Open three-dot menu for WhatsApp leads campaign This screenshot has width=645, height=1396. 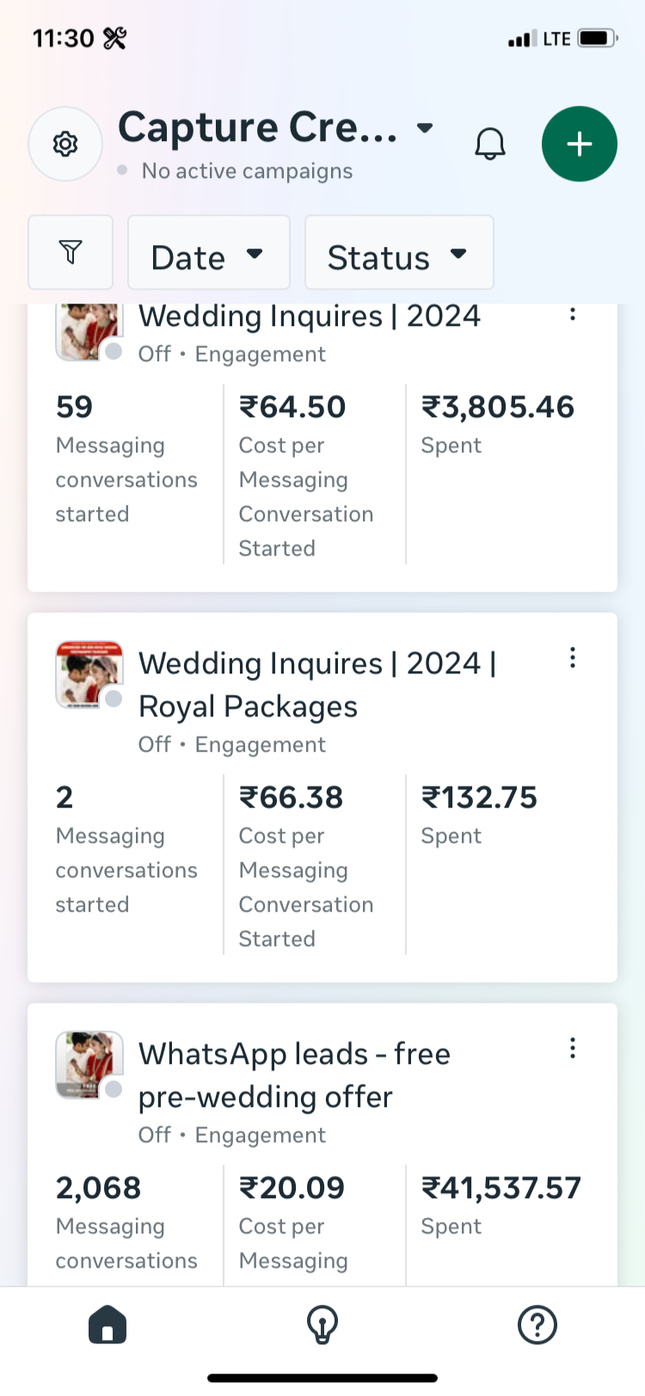(572, 1047)
